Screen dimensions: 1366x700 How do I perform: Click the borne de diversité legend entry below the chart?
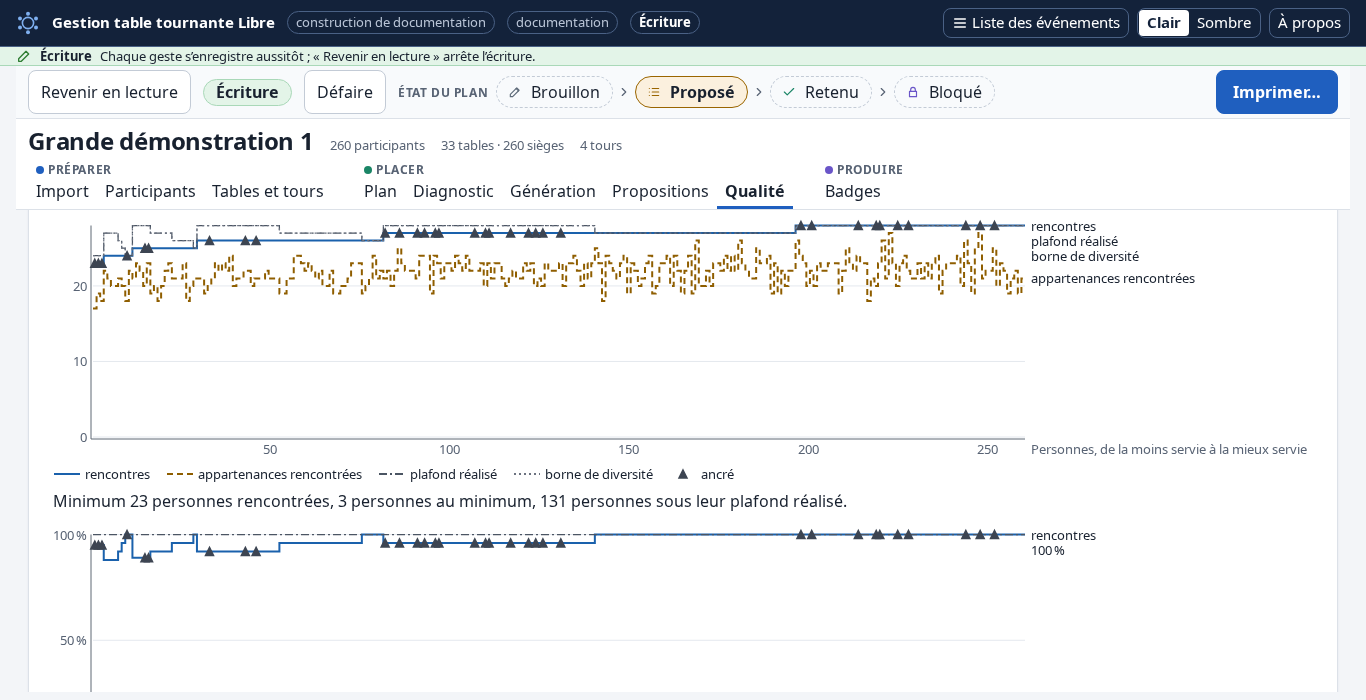(583, 474)
